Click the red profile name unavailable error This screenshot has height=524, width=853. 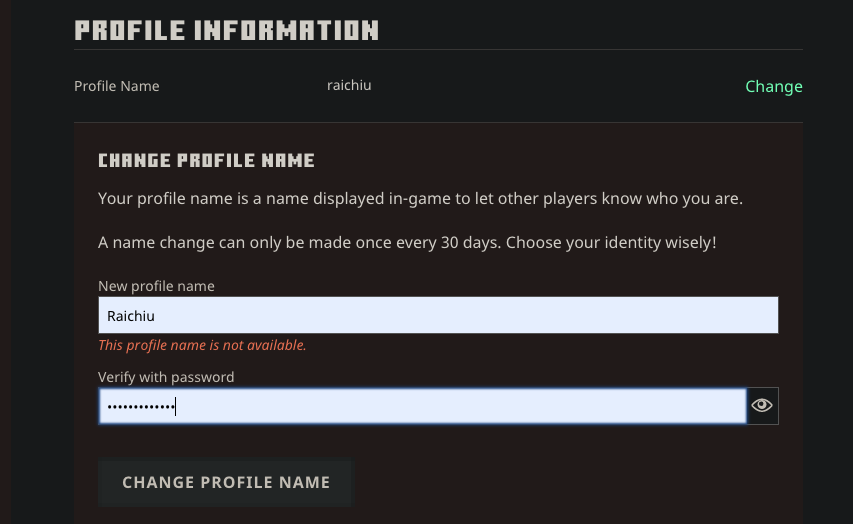coord(202,346)
